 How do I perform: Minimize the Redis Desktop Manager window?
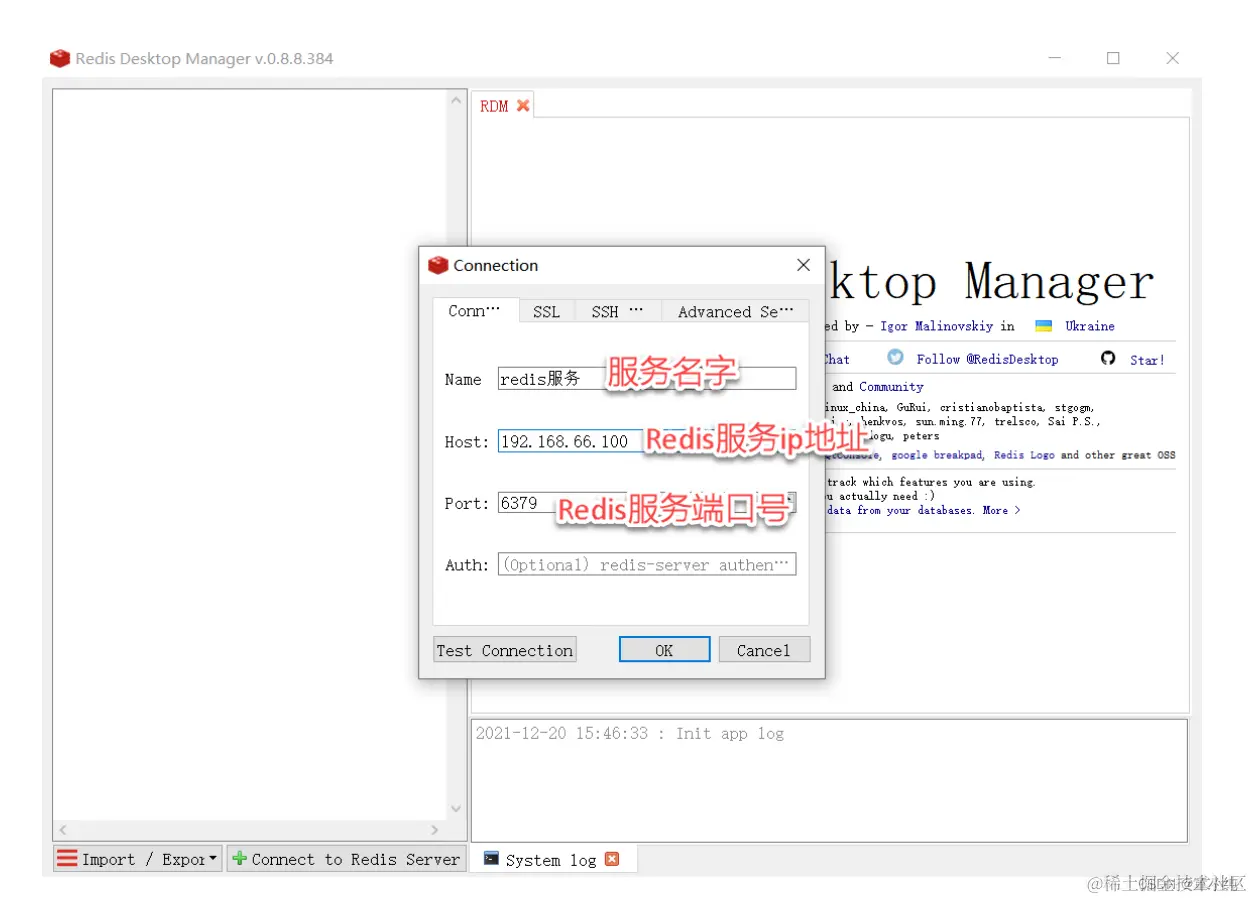click(1053, 58)
